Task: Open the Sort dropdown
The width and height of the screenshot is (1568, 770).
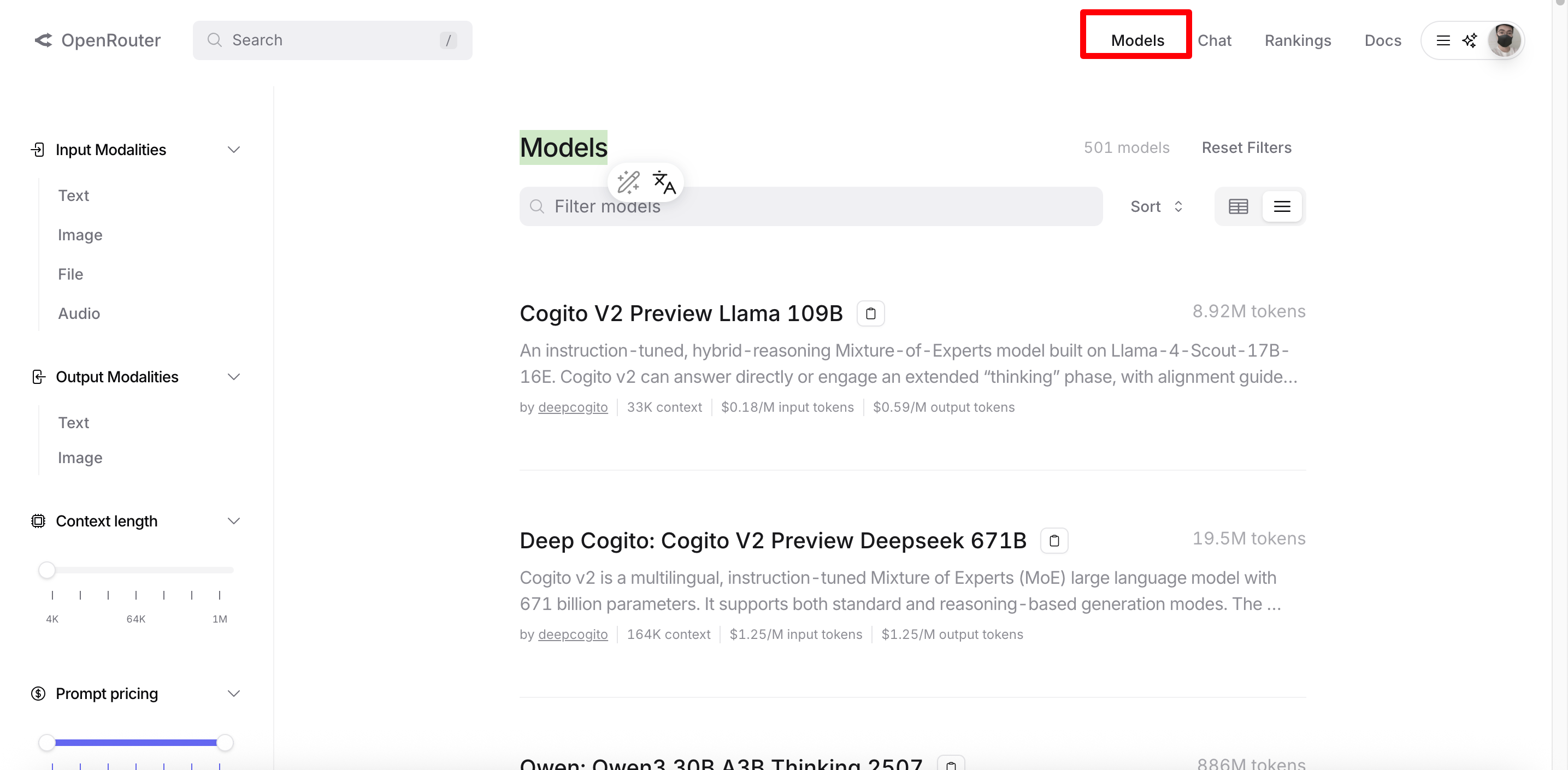Action: (1156, 207)
